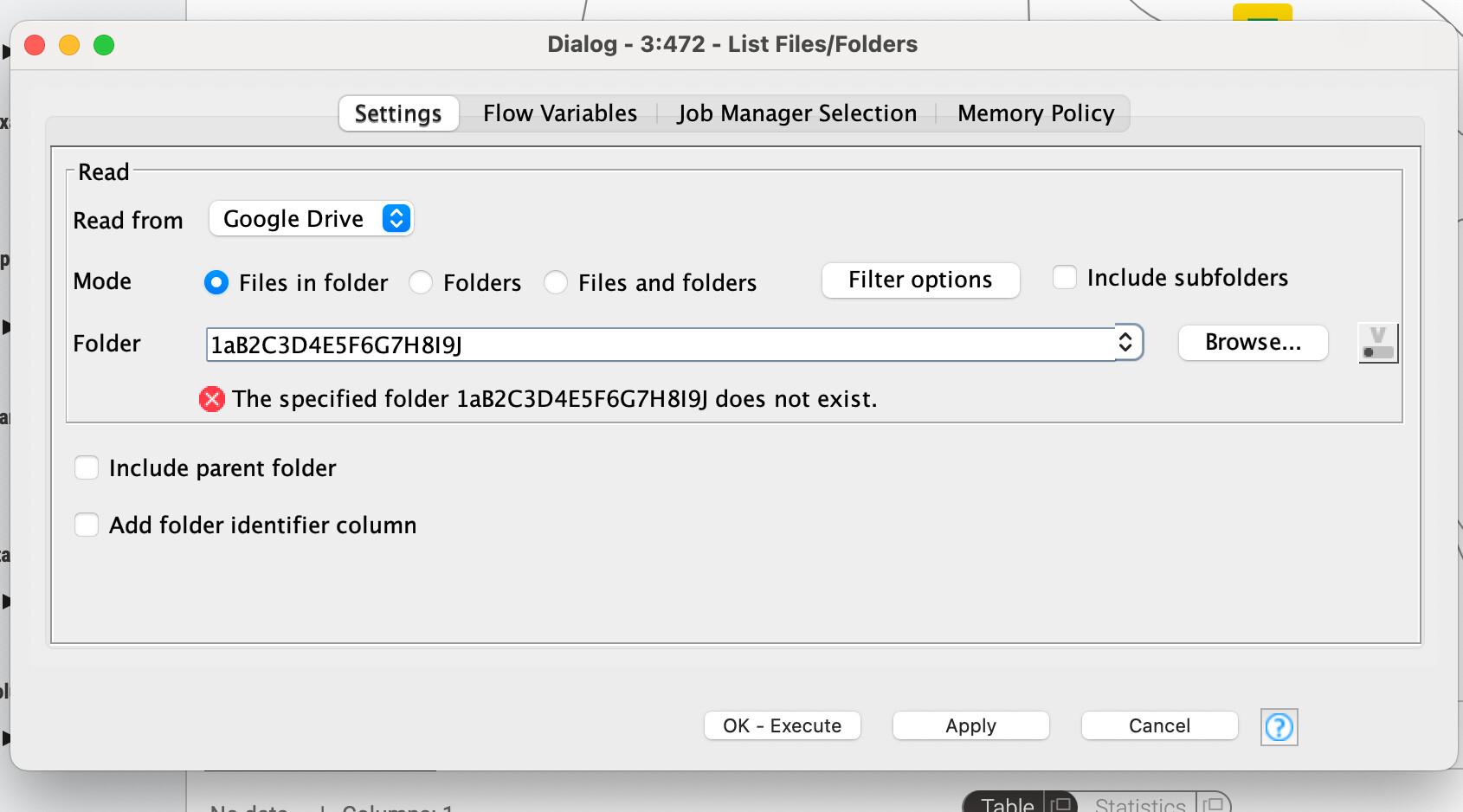
Task: Open the Job Manager Selection tab
Action: (x=797, y=113)
